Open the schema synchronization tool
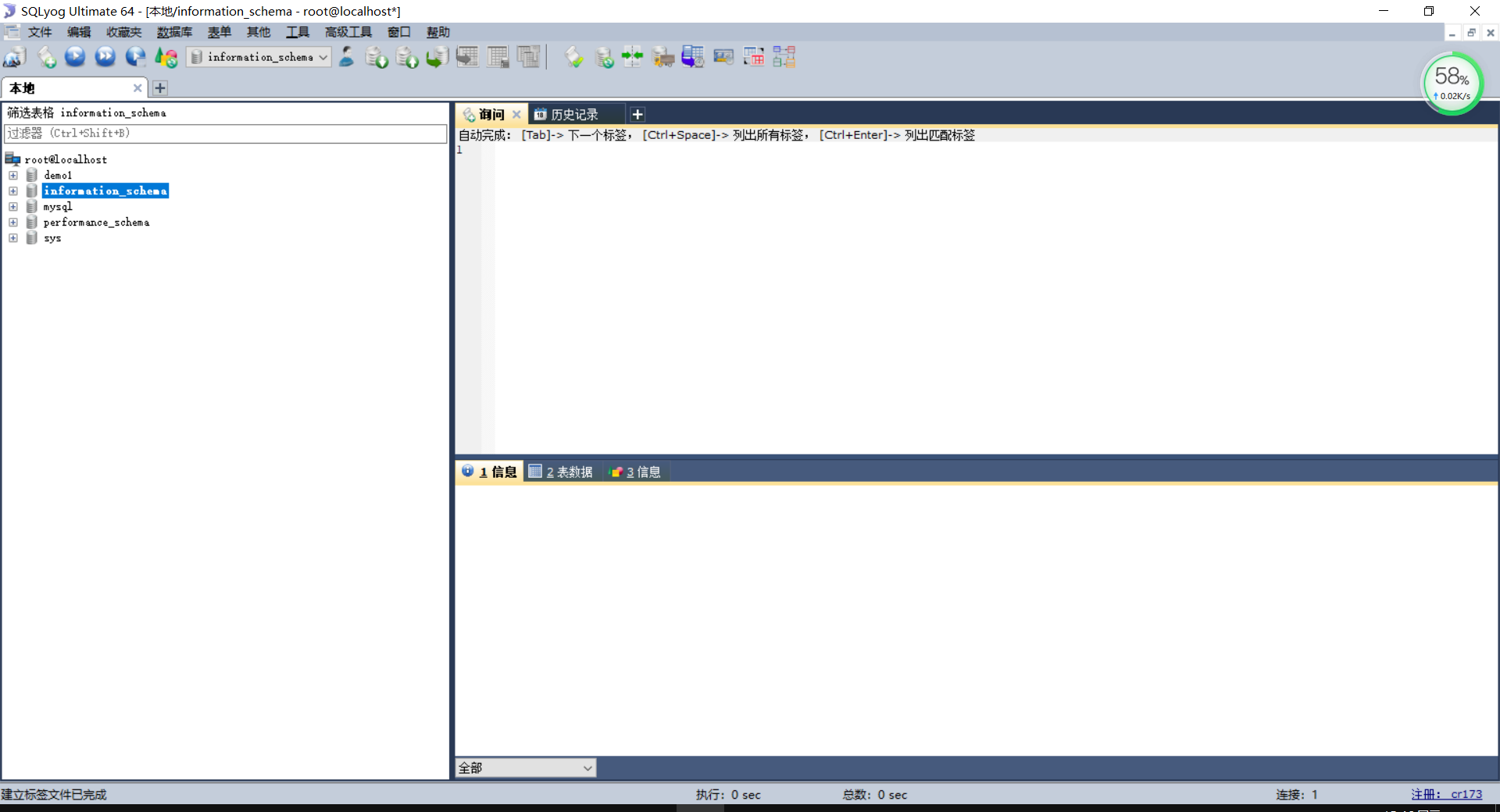This screenshot has width=1500, height=812. (x=633, y=57)
